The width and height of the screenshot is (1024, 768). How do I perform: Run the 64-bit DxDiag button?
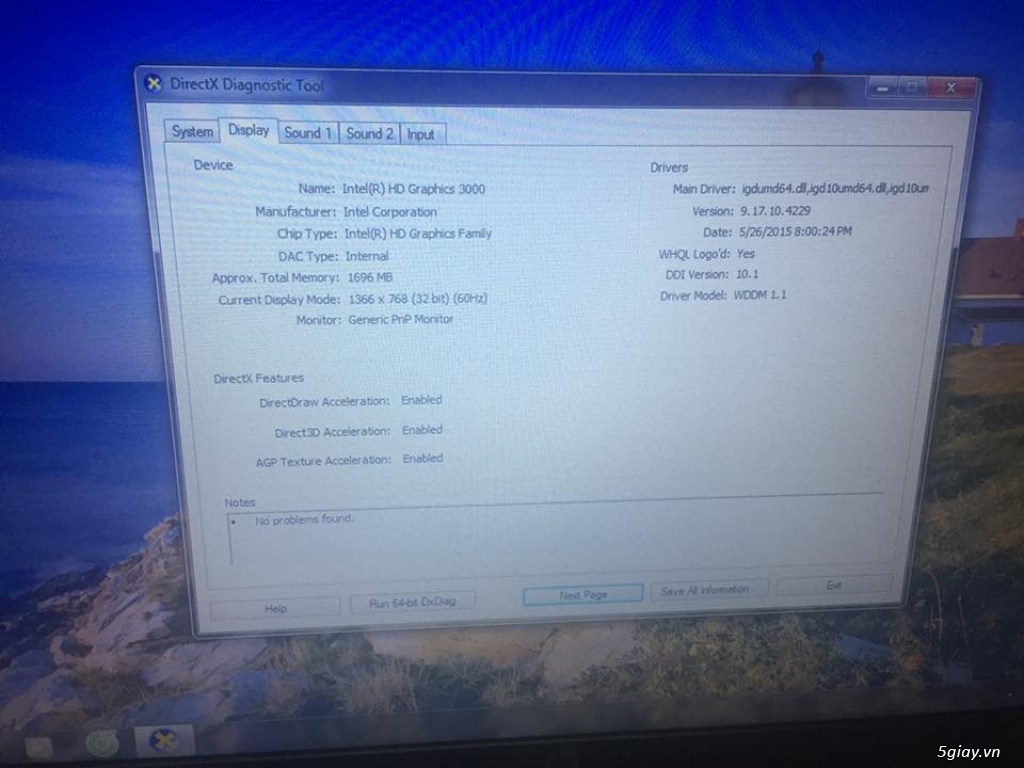(412, 601)
